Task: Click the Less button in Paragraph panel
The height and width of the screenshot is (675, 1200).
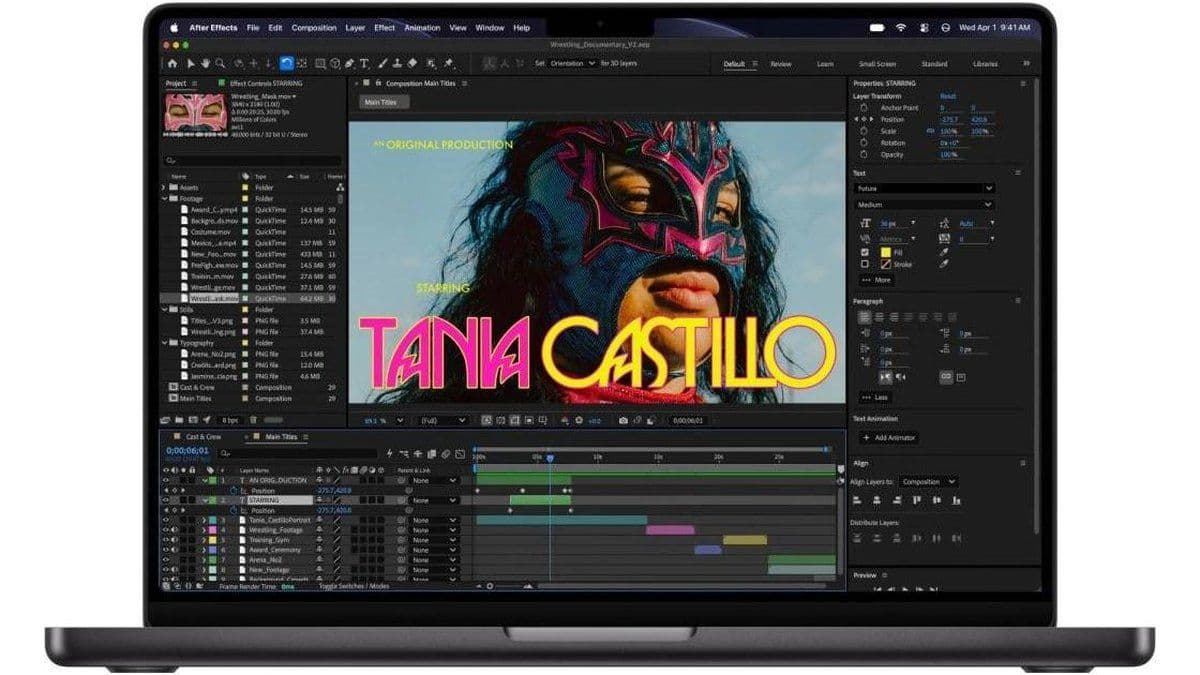Action: [875, 397]
